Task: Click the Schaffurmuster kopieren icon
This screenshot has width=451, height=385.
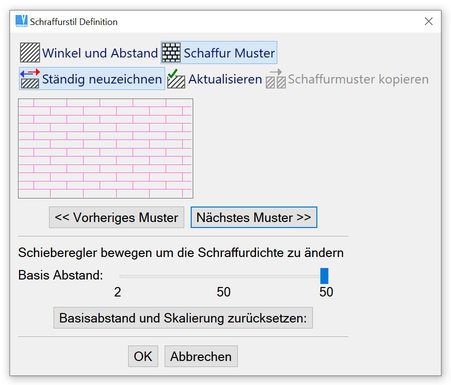Action: (x=276, y=79)
